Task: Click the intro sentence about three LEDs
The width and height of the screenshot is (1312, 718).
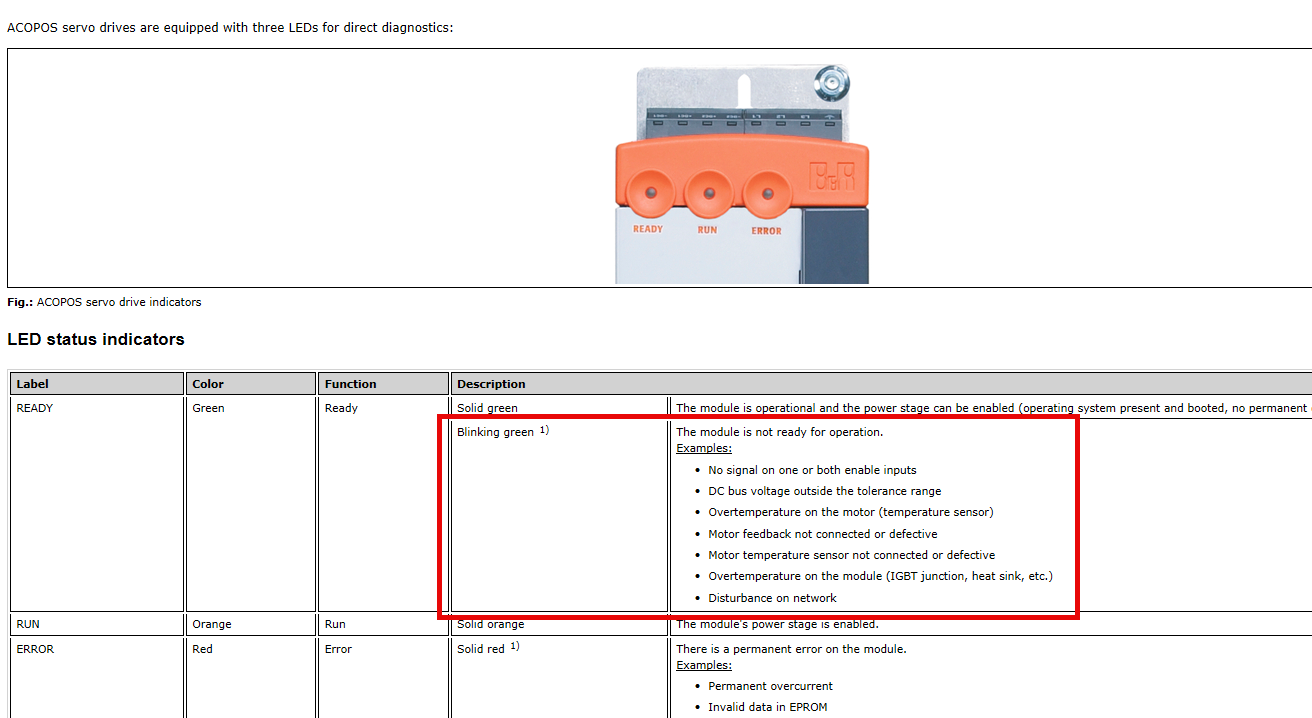Action: pos(230,27)
